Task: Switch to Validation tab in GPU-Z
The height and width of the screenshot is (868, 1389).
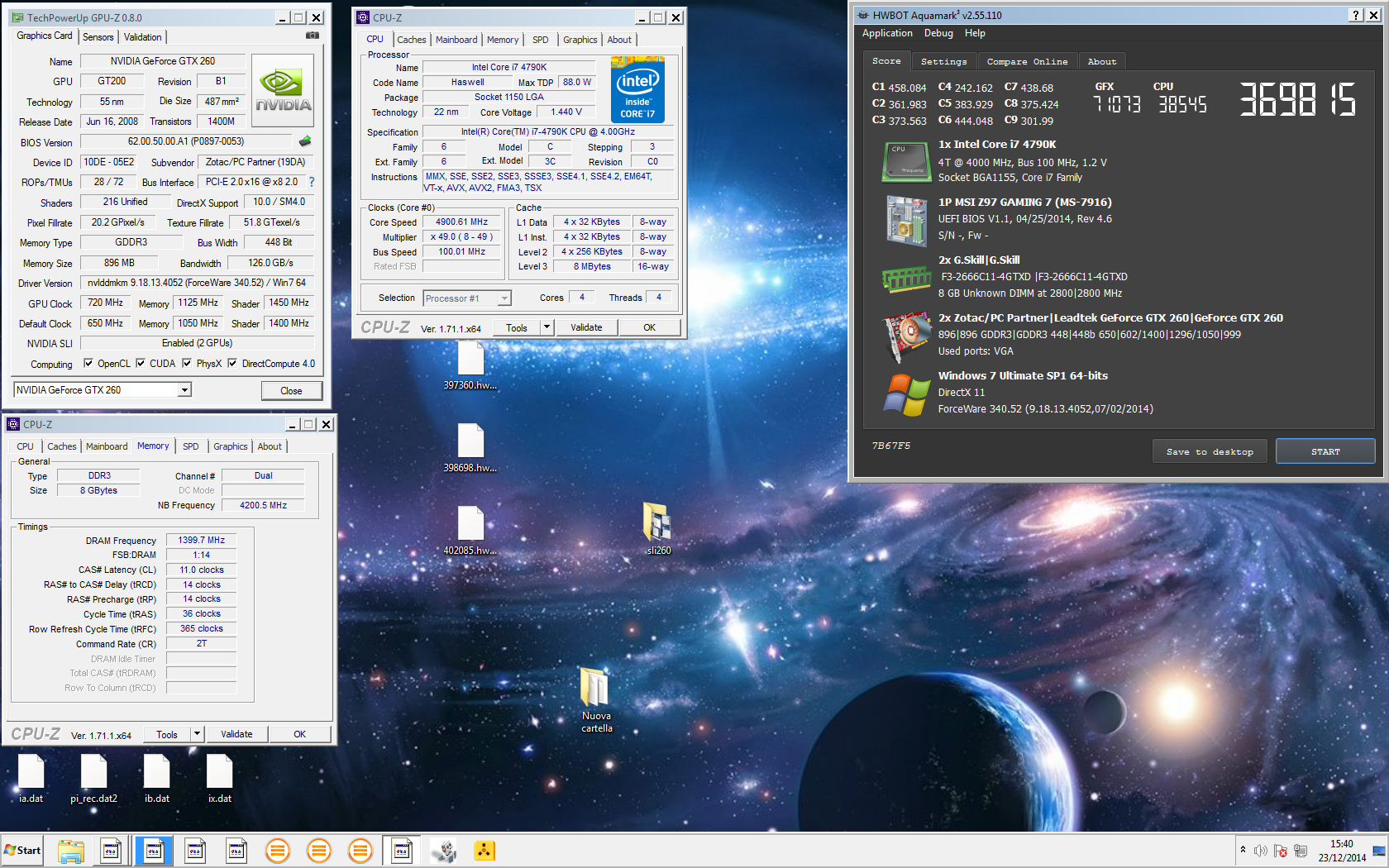Action: tap(143, 37)
